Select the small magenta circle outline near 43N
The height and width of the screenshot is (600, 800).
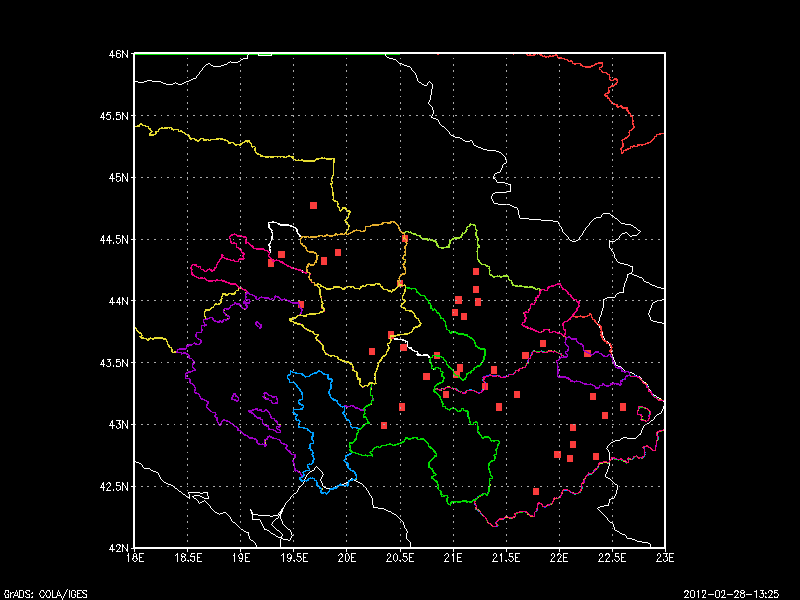[644, 413]
